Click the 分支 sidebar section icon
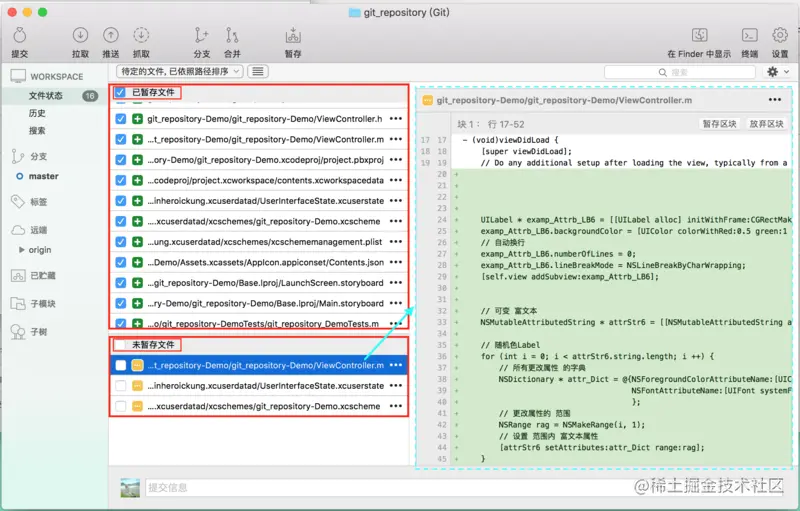 [18, 156]
